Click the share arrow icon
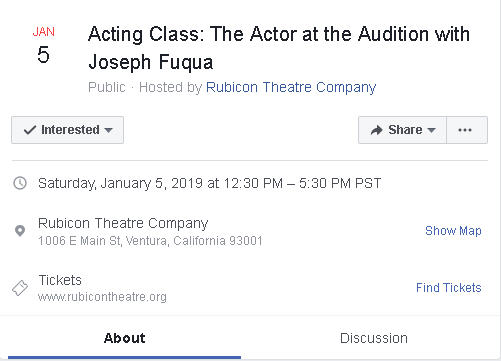501x361 pixels. click(x=377, y=130)
